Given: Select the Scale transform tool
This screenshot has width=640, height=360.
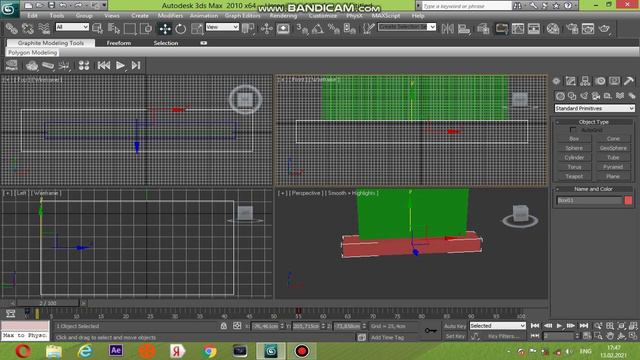Looking at the screenshot, I should [197, 29].
